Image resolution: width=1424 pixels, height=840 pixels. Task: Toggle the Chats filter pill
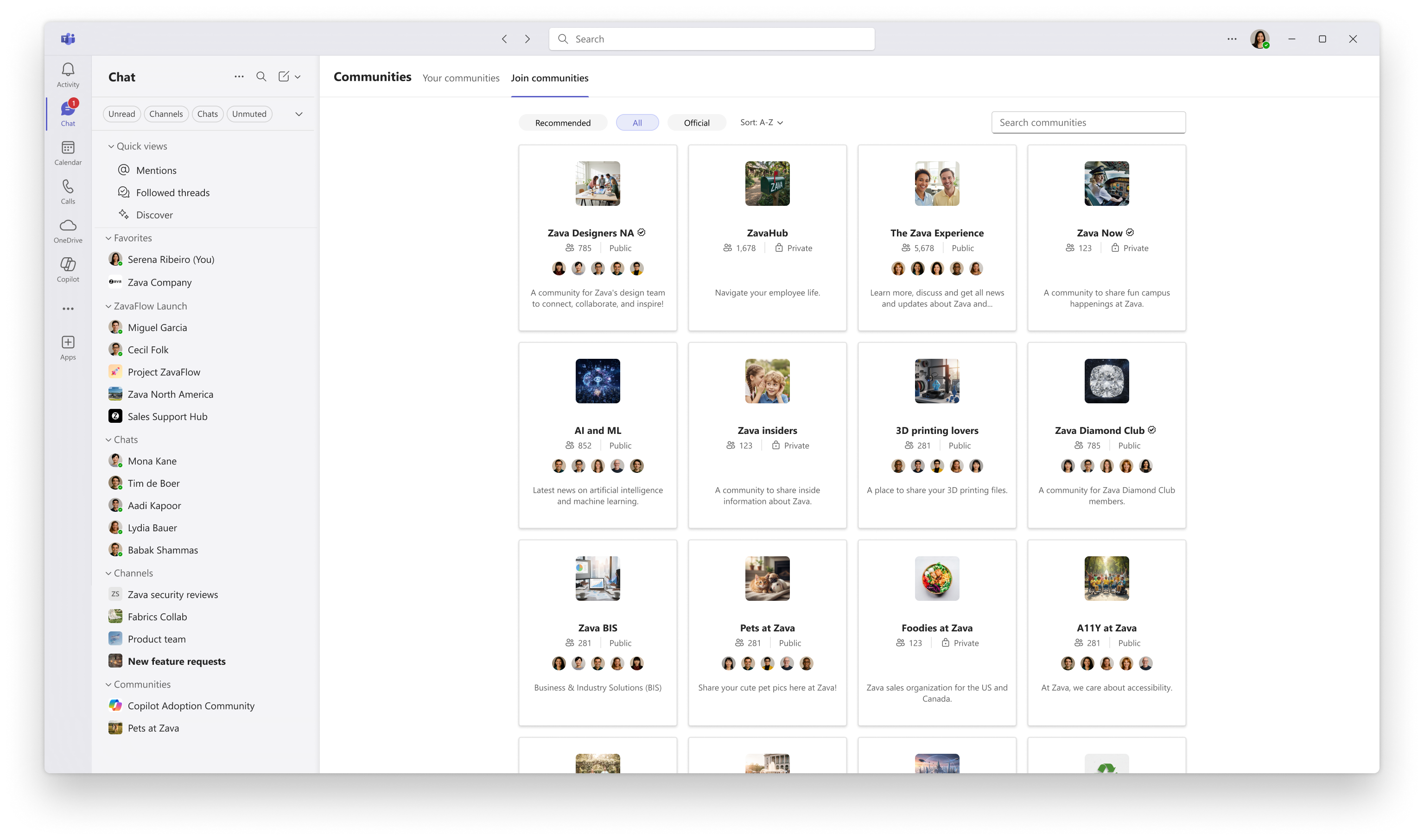(207, 114)
